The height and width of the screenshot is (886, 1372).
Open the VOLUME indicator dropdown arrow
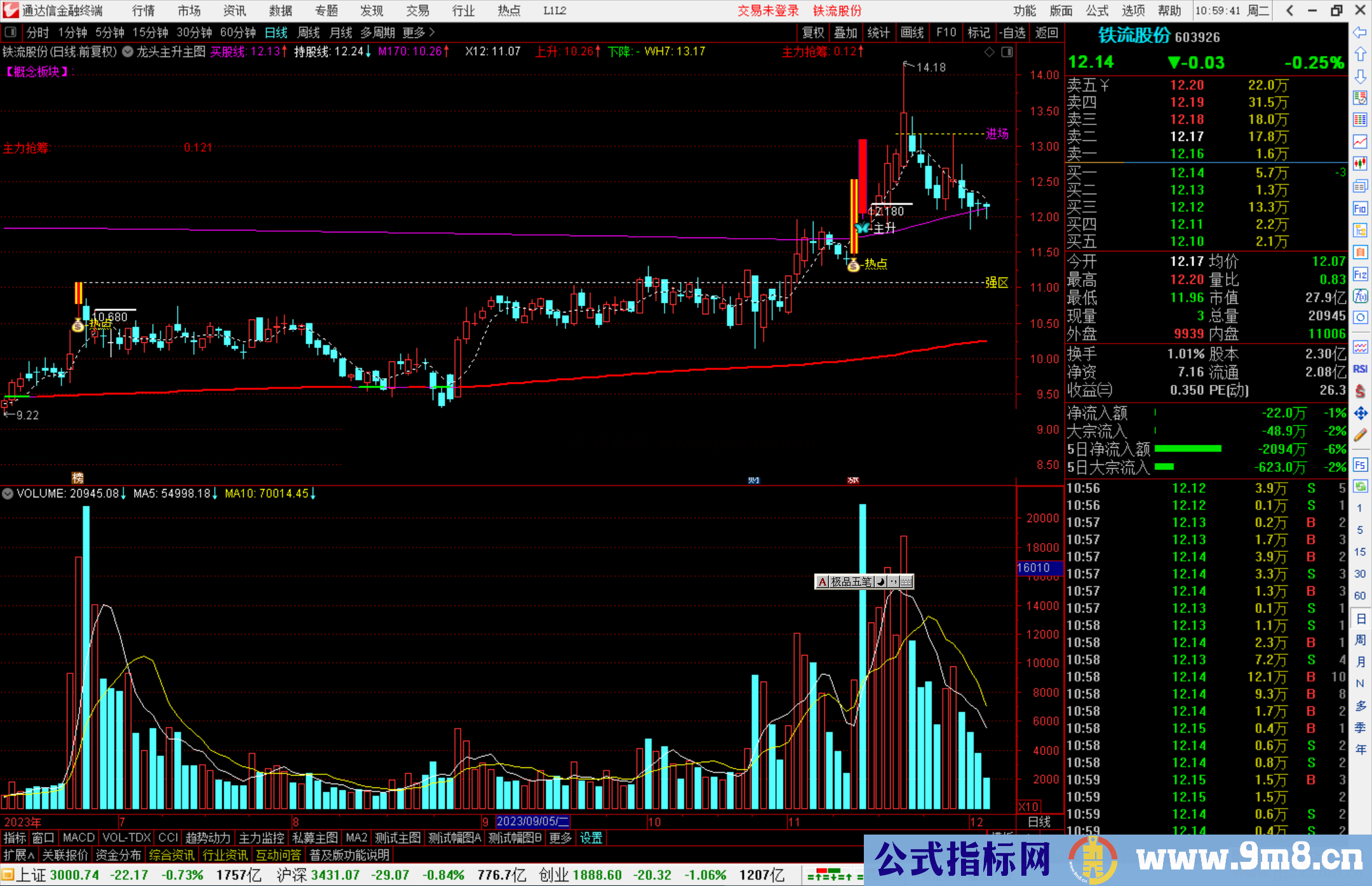8,493
